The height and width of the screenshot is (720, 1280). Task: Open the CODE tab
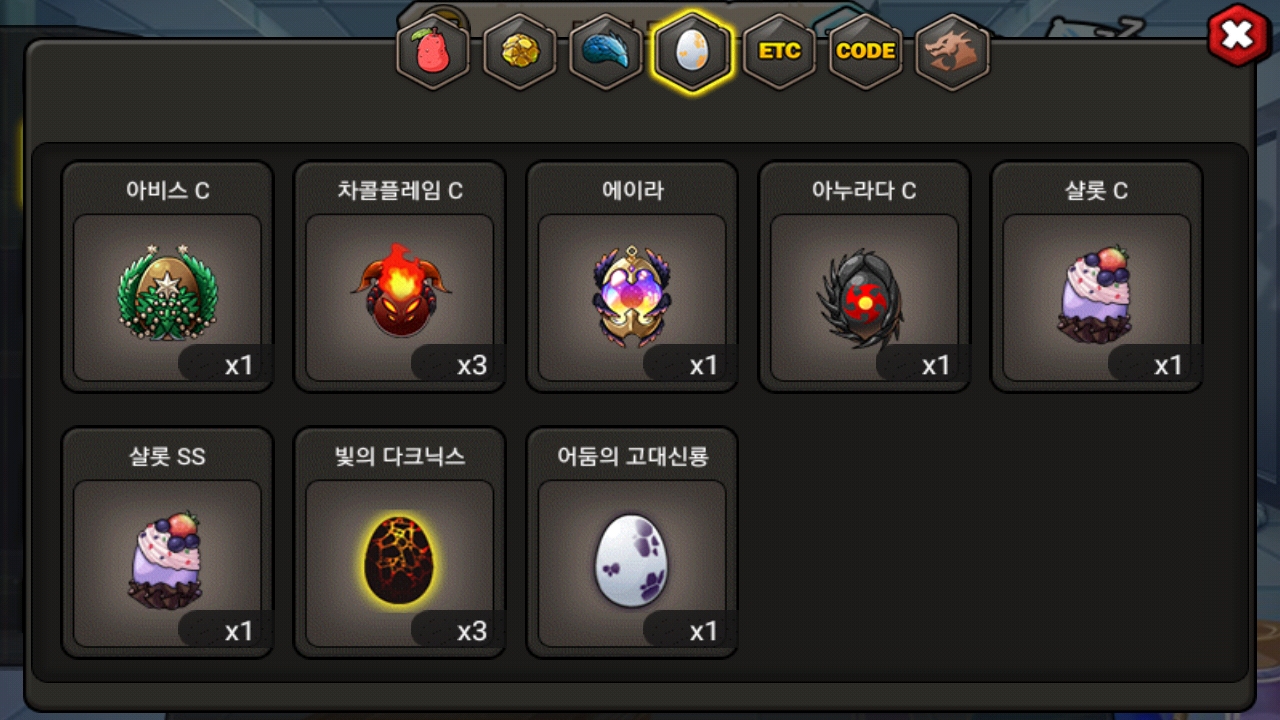click(x=865, y=52)
